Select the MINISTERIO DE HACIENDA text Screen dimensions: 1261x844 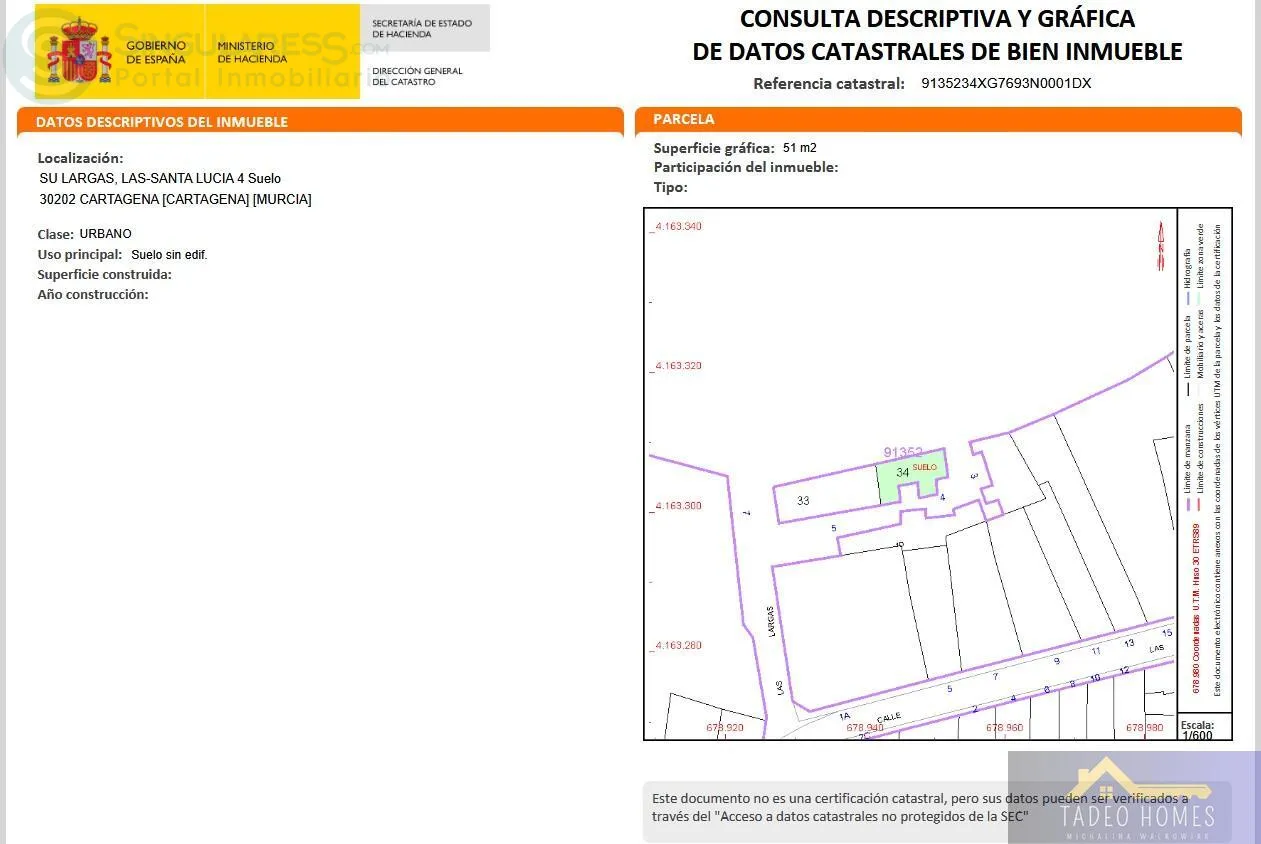252,52
